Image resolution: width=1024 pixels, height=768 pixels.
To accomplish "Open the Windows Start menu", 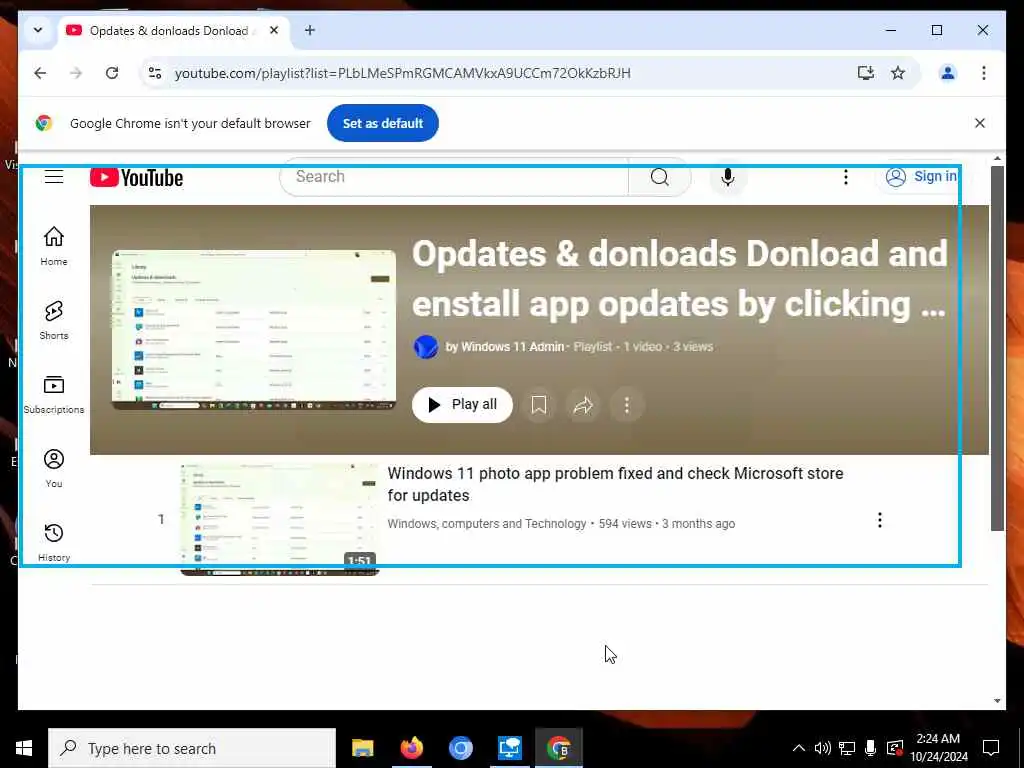I will click(x=24, y=748).
